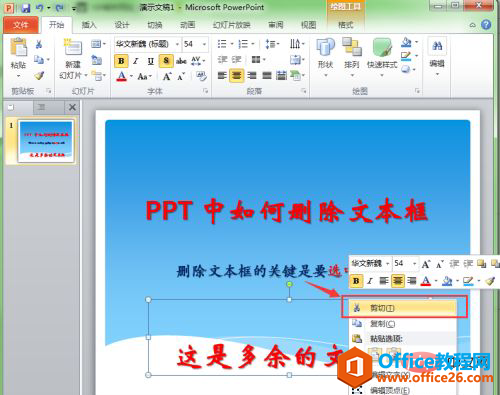Open the Font dialog launcher in Font group

[205, 91]
